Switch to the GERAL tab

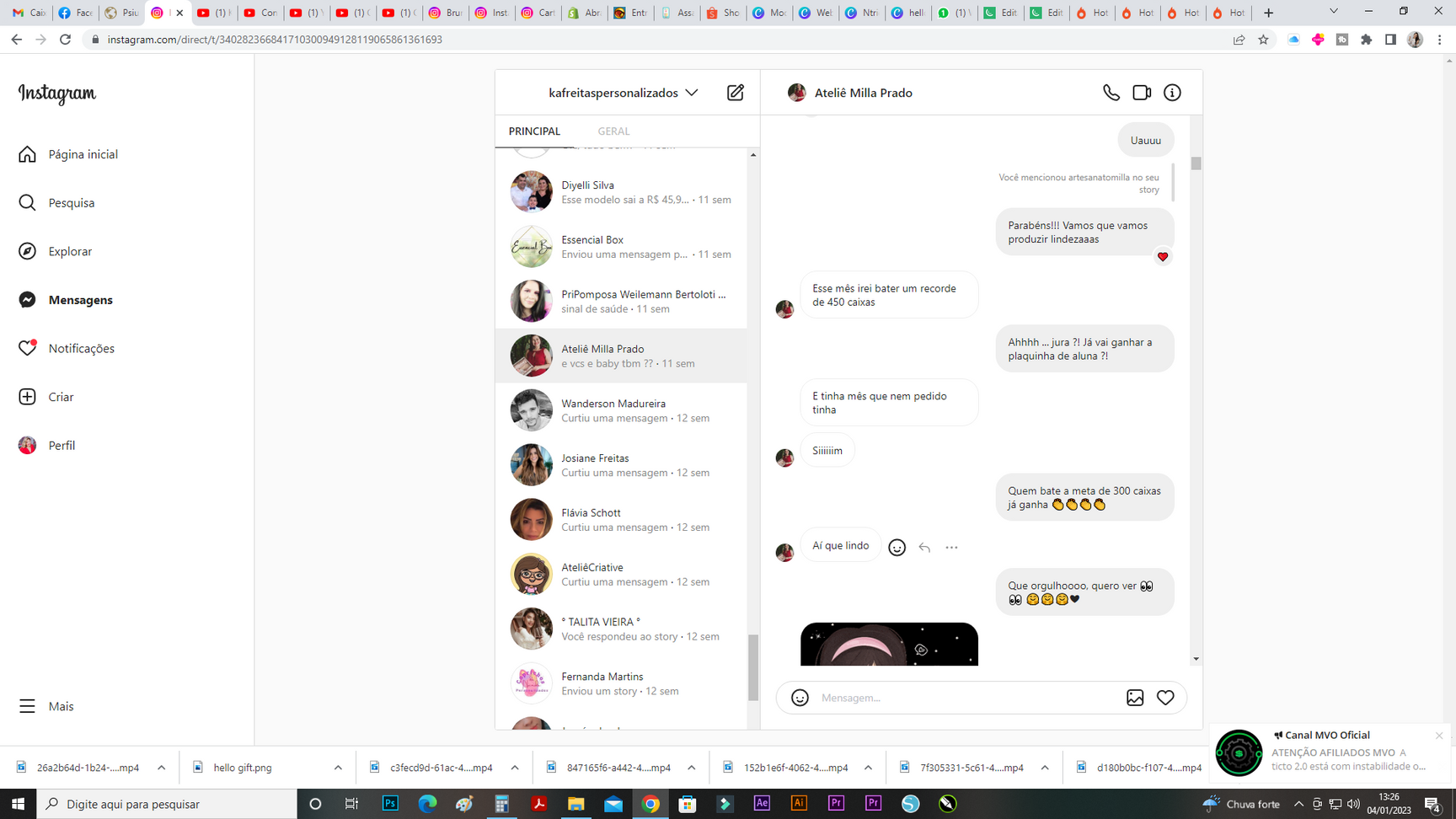click(x=613, y=131)
